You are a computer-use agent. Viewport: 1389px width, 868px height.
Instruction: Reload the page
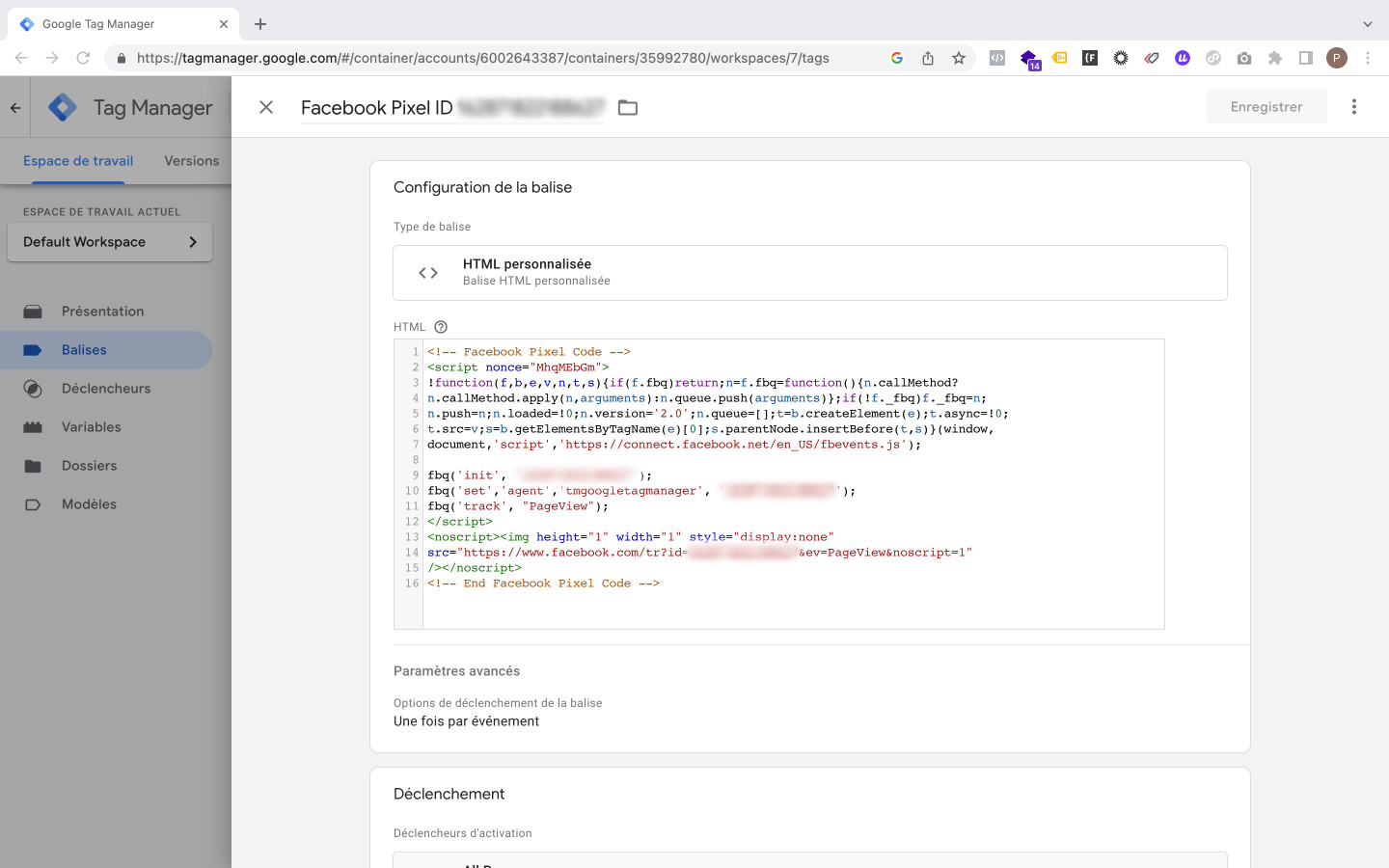83,58
